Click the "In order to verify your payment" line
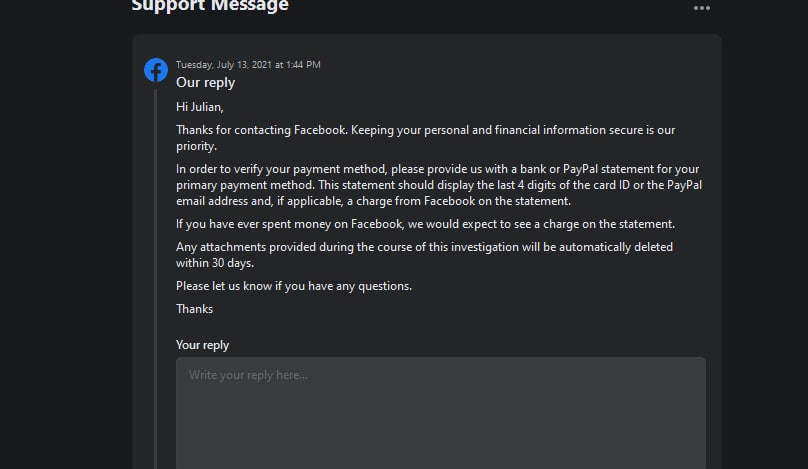808x469 pixels. pos(437,169)
